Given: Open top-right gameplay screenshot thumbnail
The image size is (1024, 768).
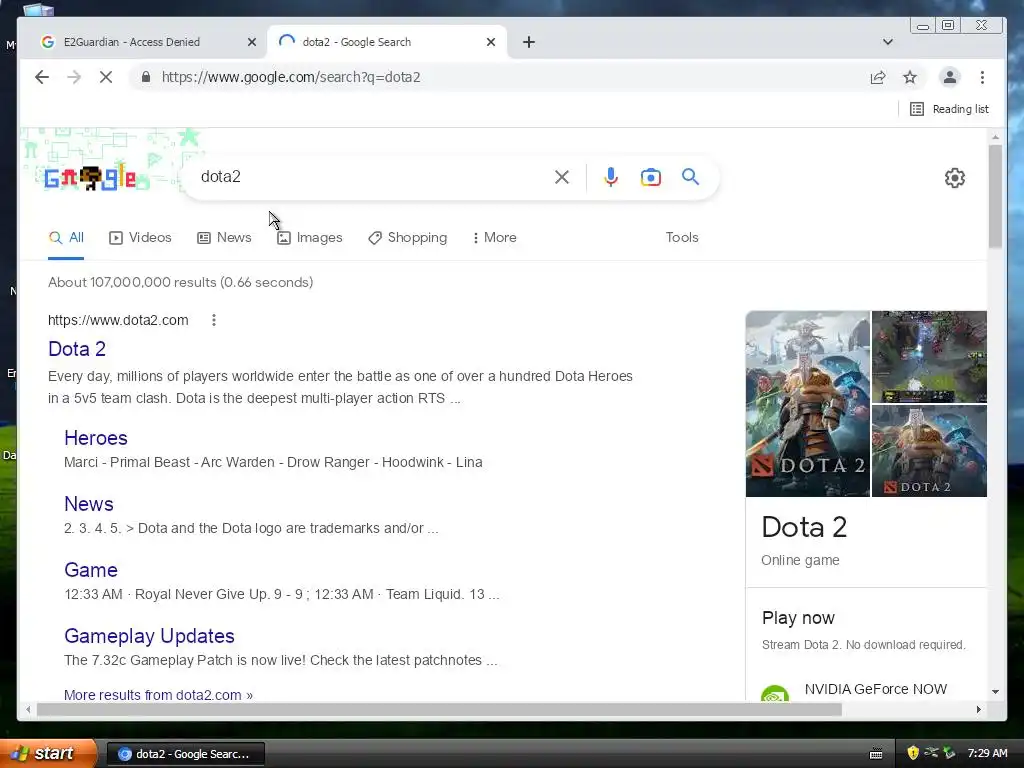Looking at the screenshot, I should click(x=929, y=357).
